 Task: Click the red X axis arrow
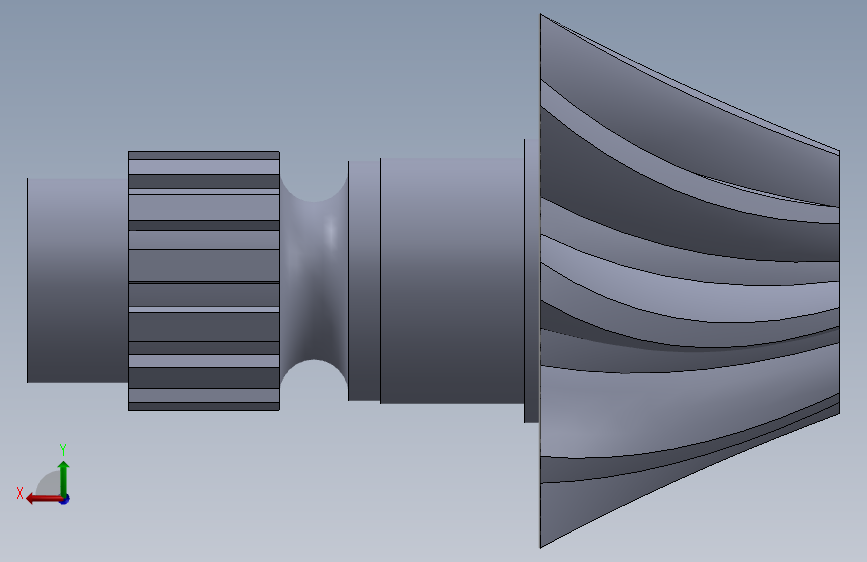coord(44,499)
